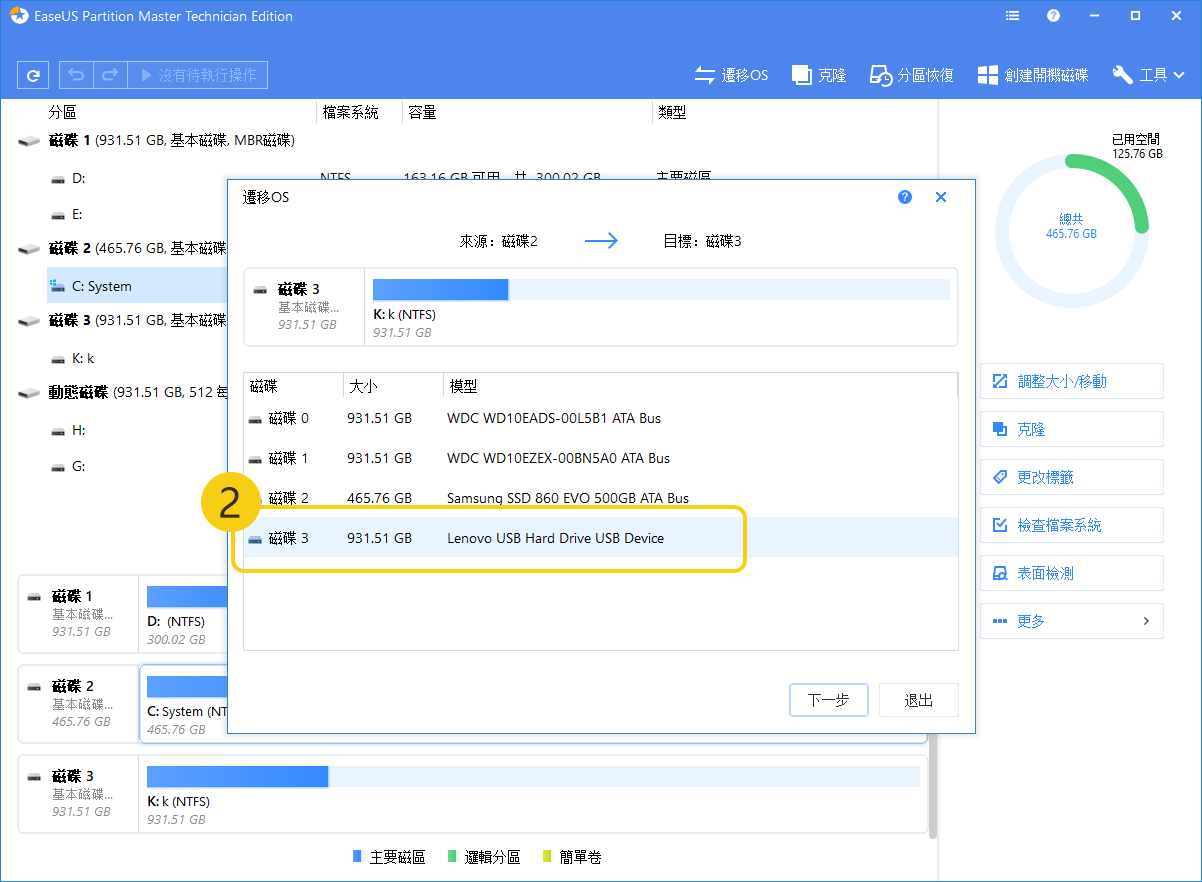Click the undo arrow button
The width and height of the screenshot is (1202, 882).
point(76,75)
